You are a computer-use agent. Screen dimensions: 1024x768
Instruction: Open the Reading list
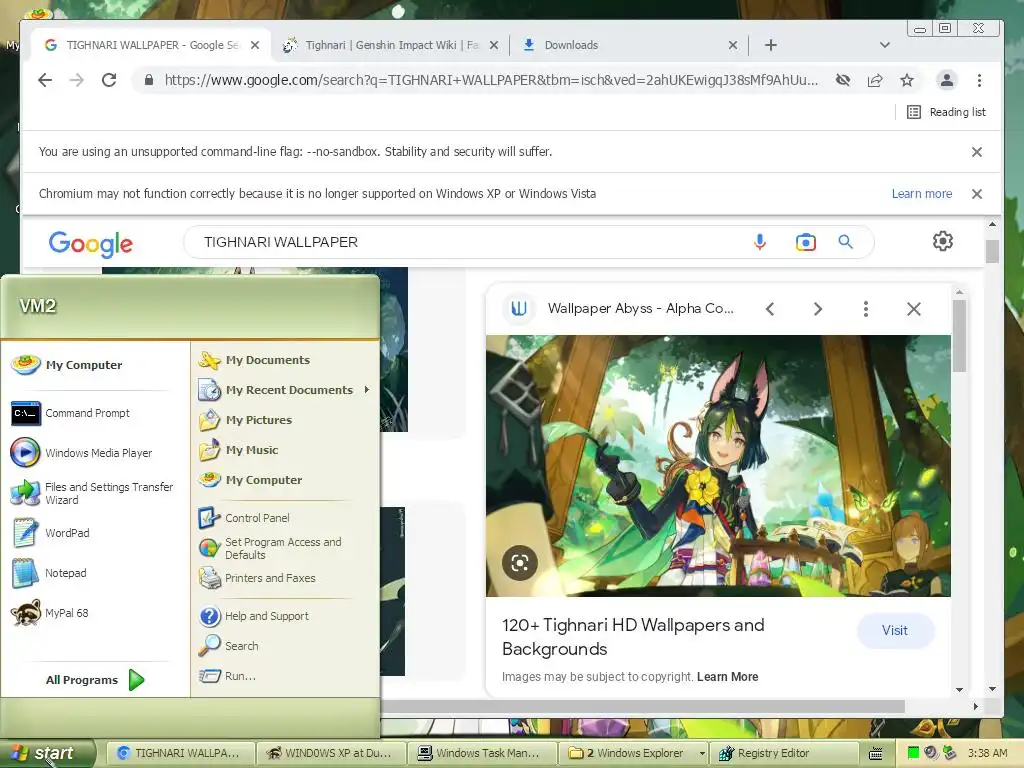946,112
